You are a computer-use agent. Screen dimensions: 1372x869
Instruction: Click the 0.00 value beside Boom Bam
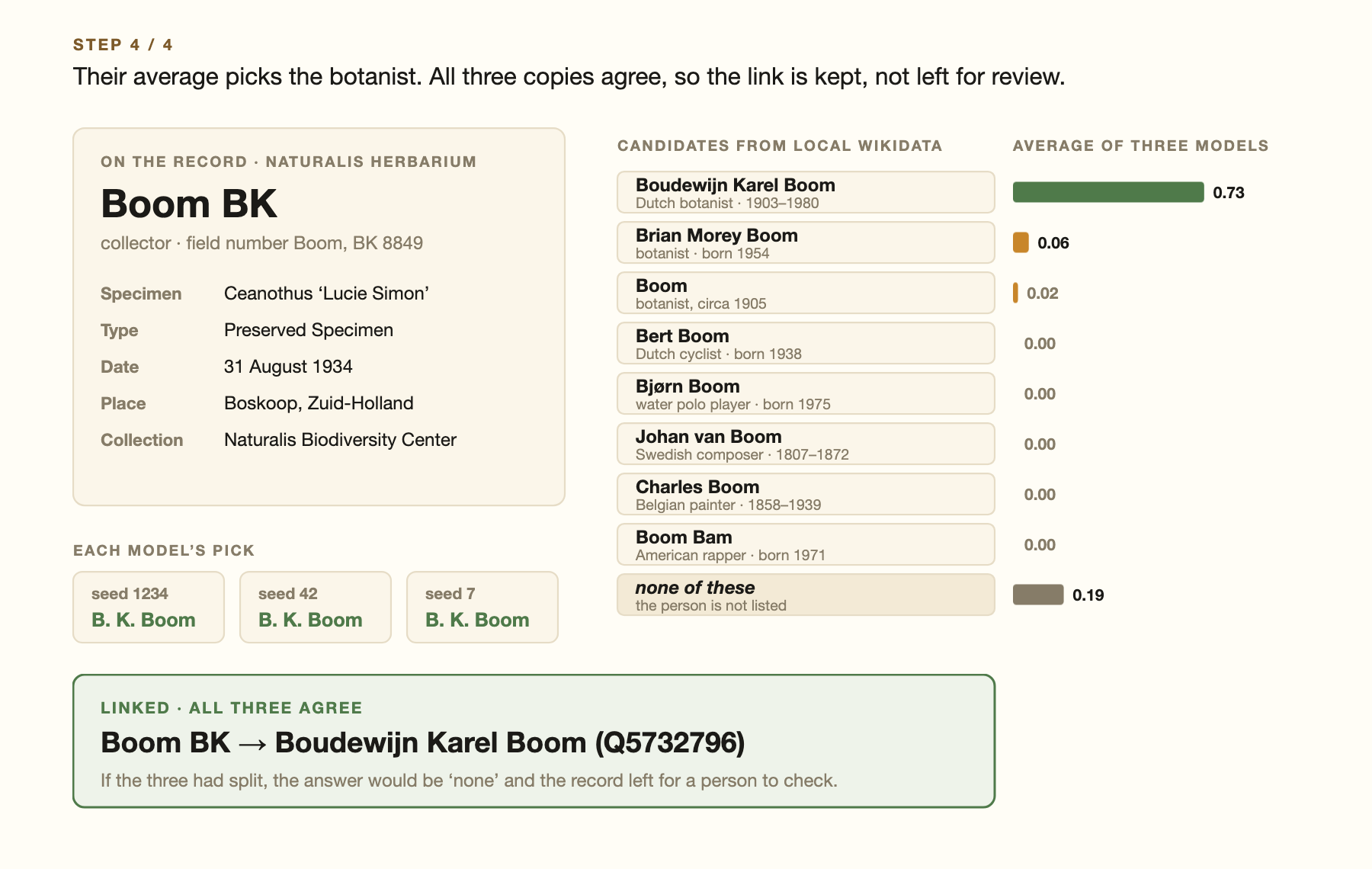pos(1040,545)
